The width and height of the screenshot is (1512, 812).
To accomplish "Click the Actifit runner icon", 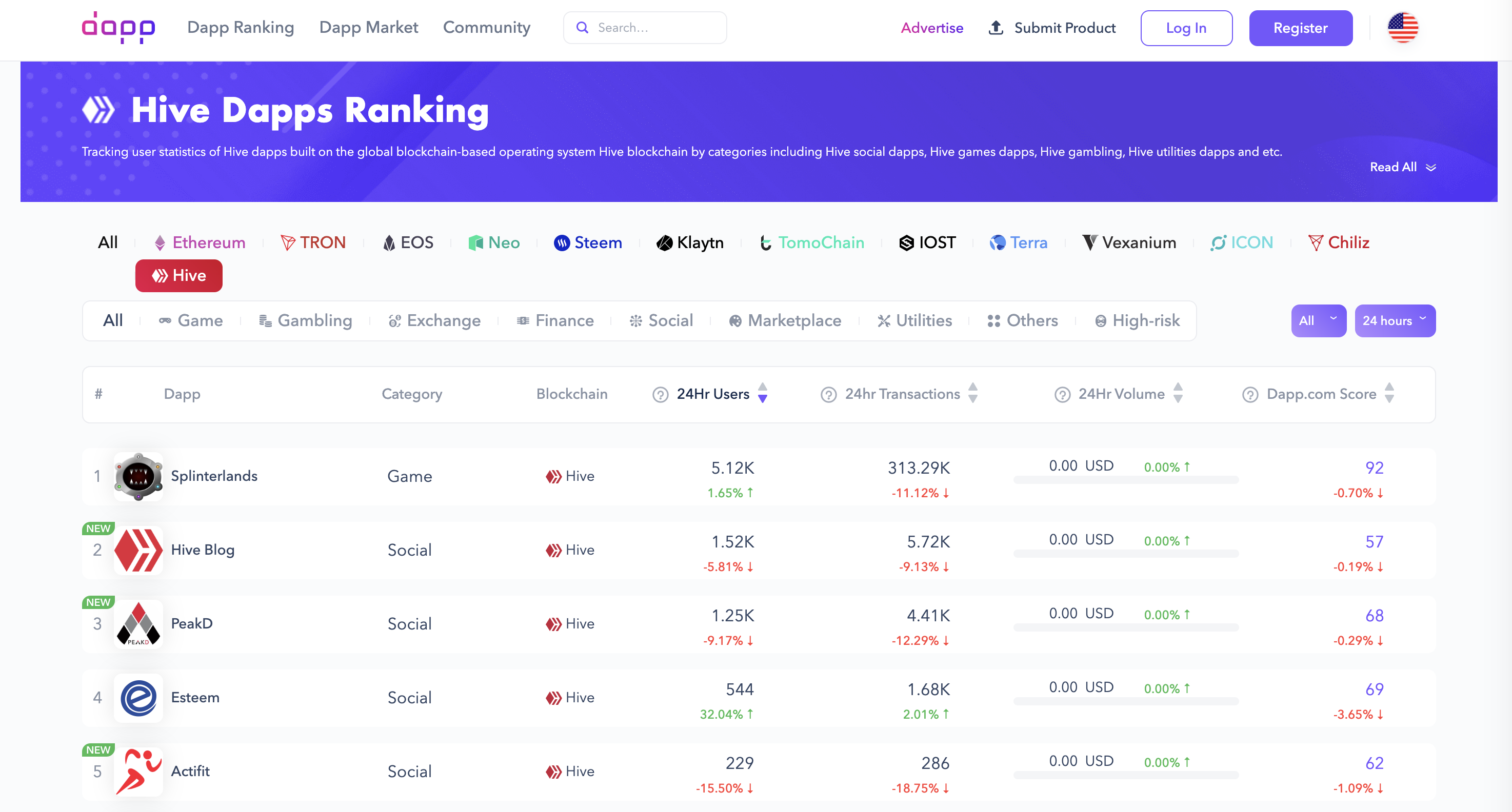I will pos(138,772).
